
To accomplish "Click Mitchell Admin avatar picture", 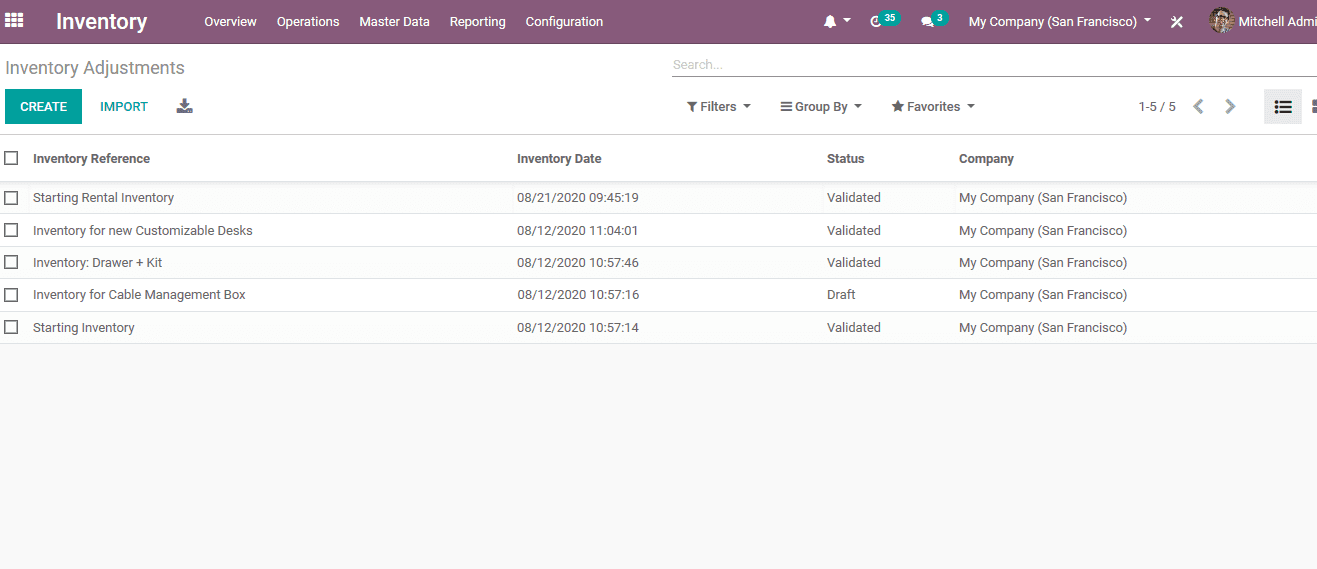I will tap(1221, 21).
